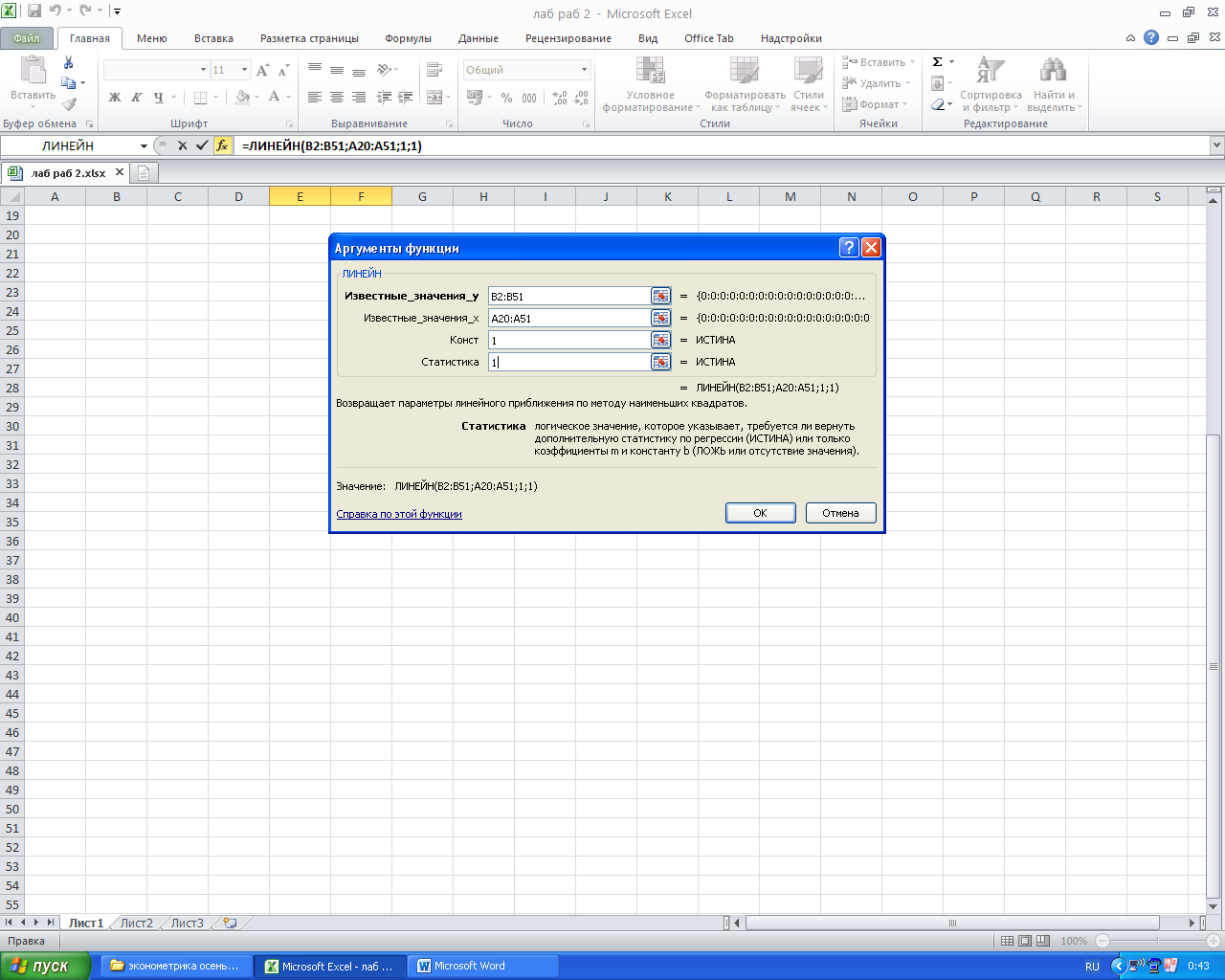The width and height of the screenshot is (1225, 980).
Task: Click the Сортировка и фильтр icon
Action: click(x=991, y=70)
